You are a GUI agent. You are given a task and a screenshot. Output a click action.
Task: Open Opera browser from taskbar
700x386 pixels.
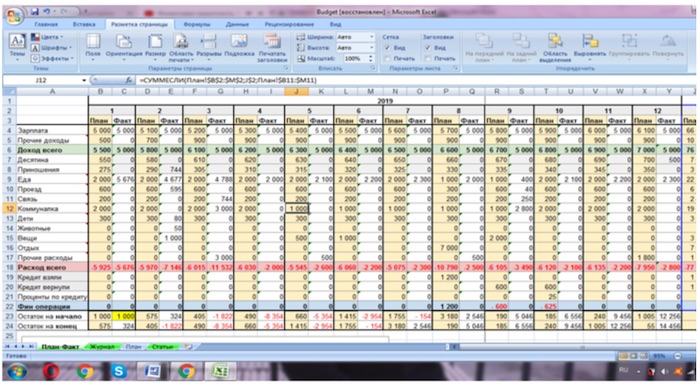click(51, 371)
